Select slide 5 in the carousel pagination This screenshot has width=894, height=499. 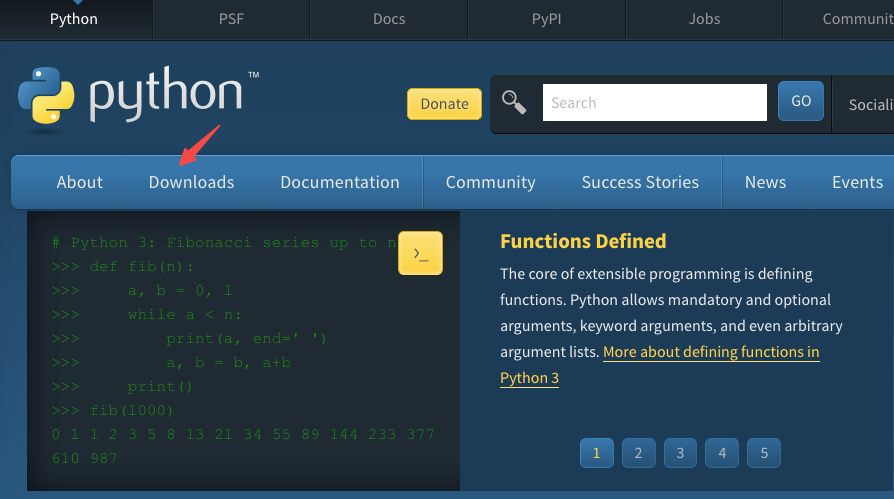(x=764, y=453)
